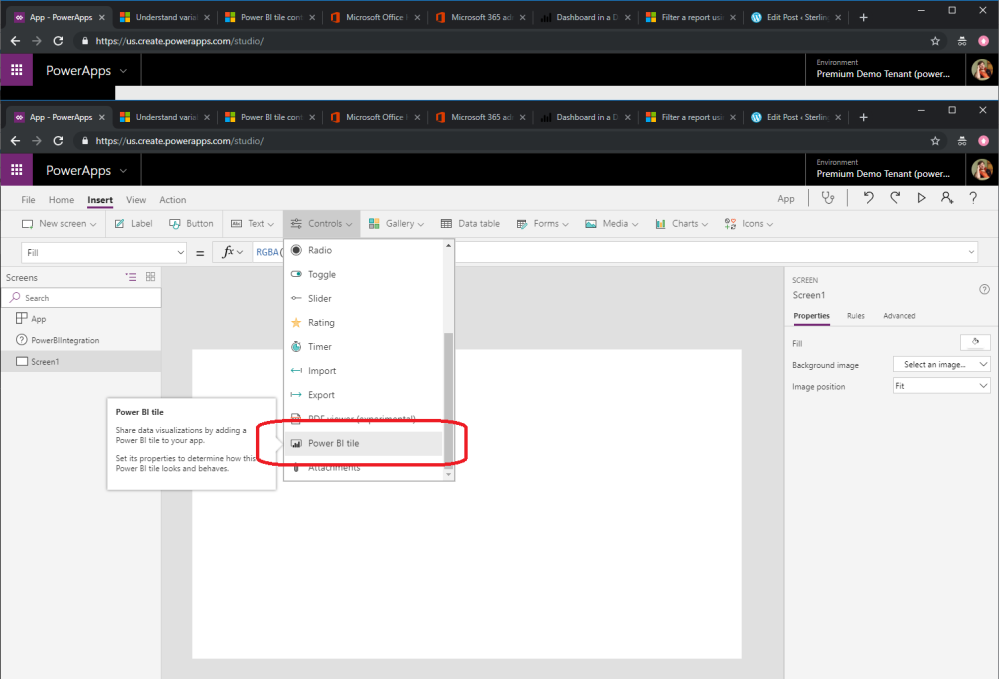
Task: Choose Timer in the Controls dropdown
Action: tap(320, 346)
